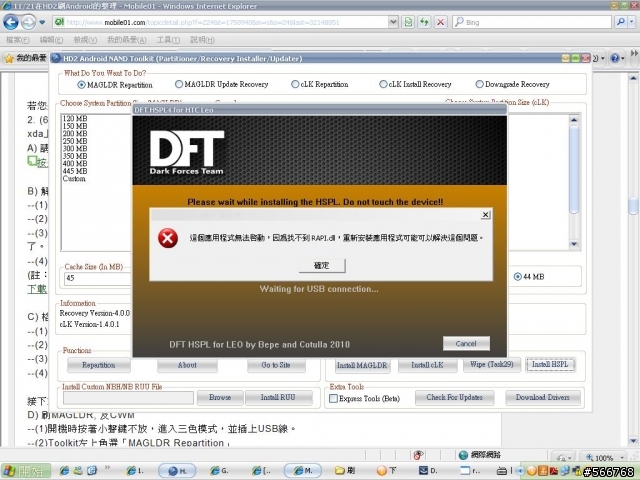Open the 檢視(V) menu

(x=85, y=40)
